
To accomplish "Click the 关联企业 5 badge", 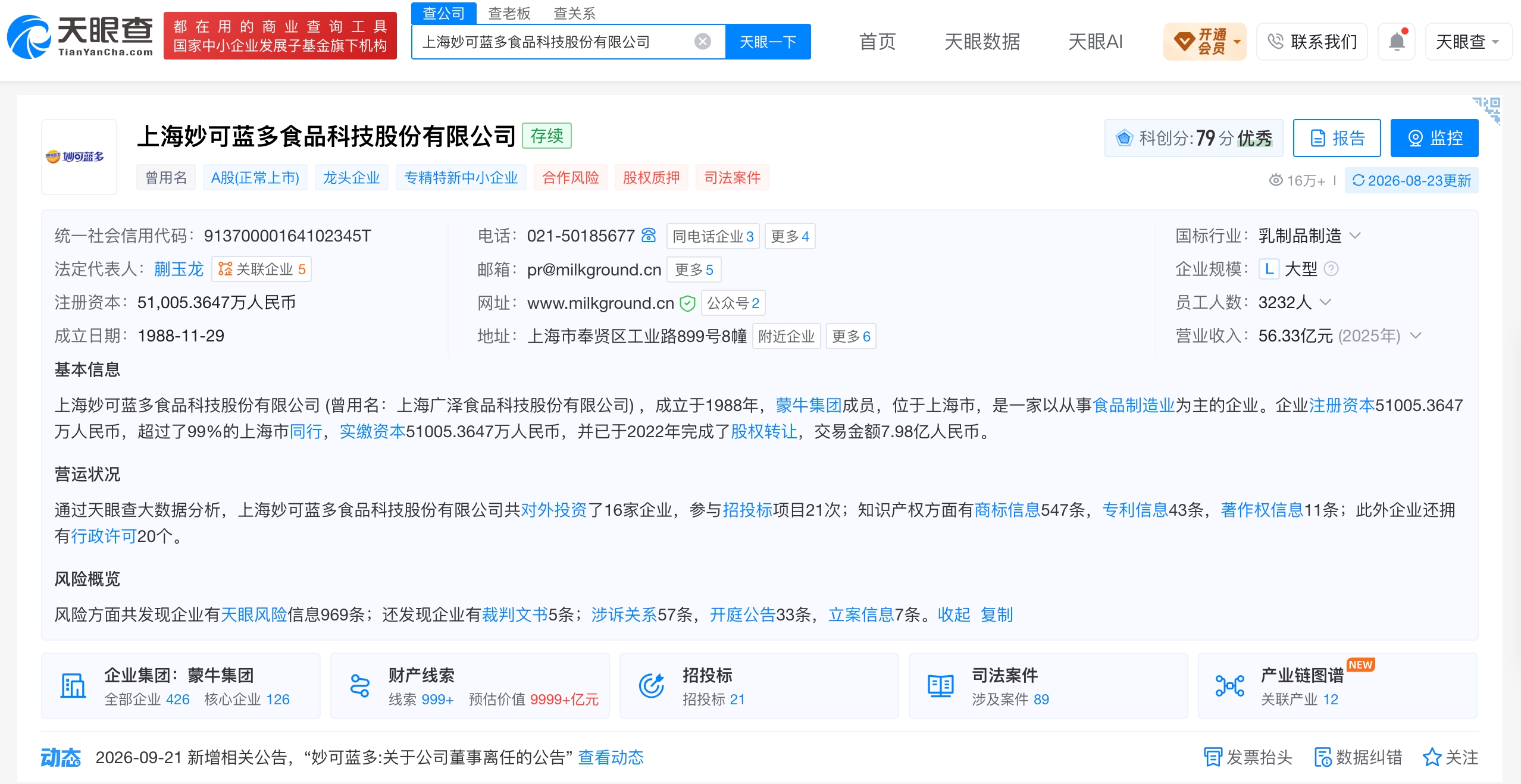I will 261,269.
